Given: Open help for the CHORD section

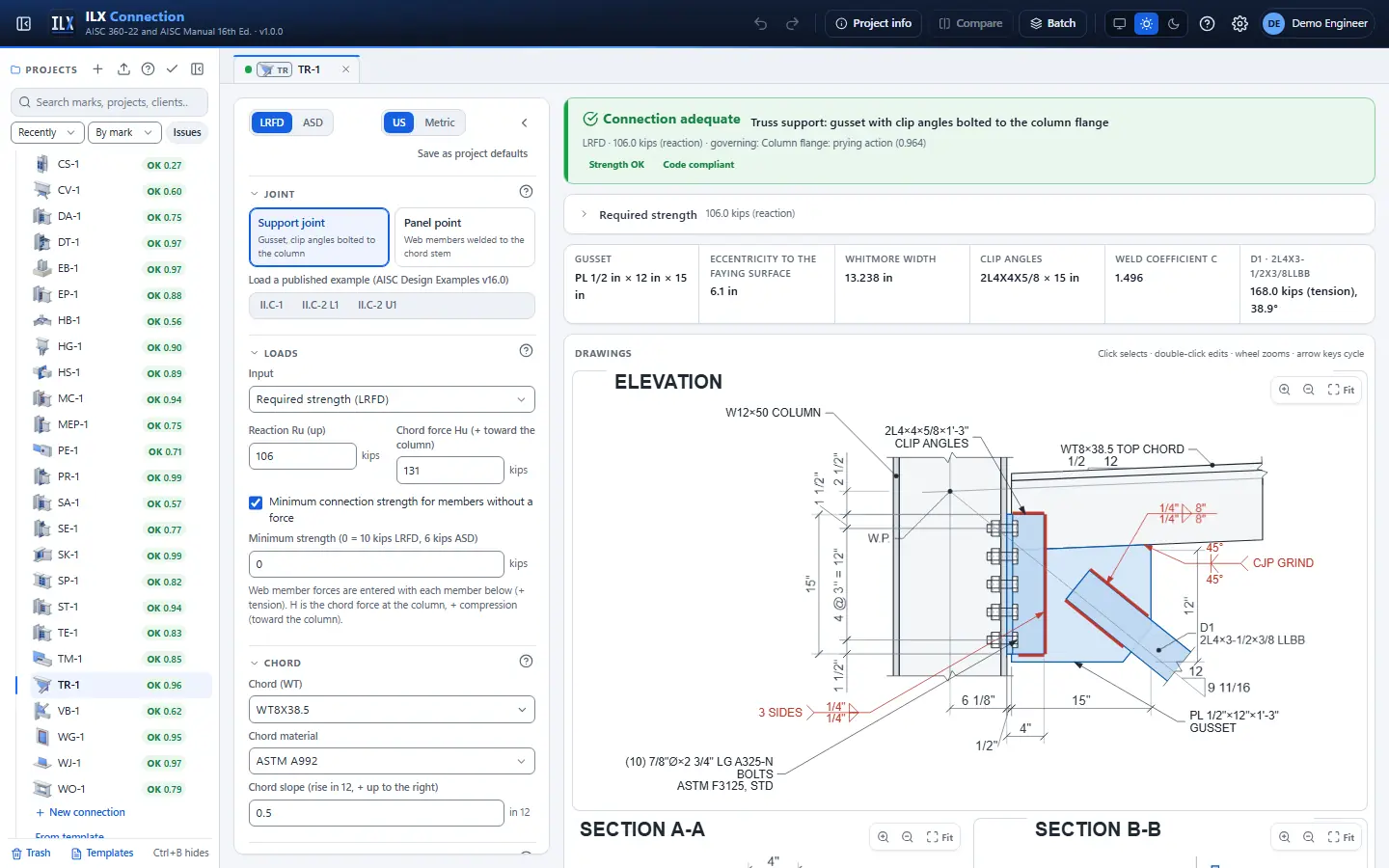Looking at the screenshot, I should click(526, 662).
